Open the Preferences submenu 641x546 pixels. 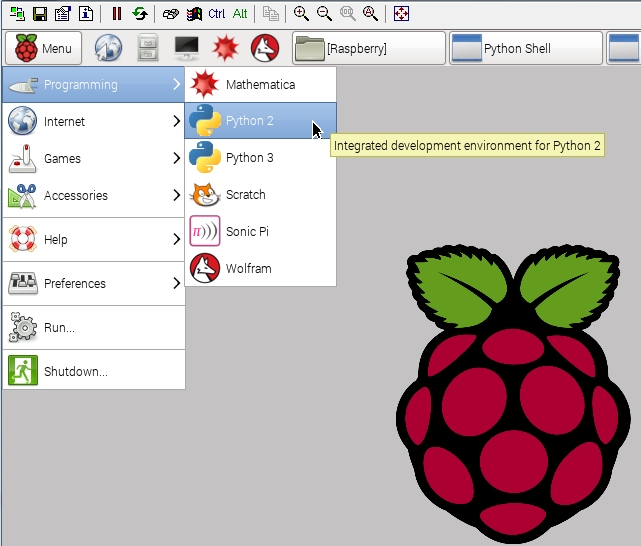(x=93, y=284)
